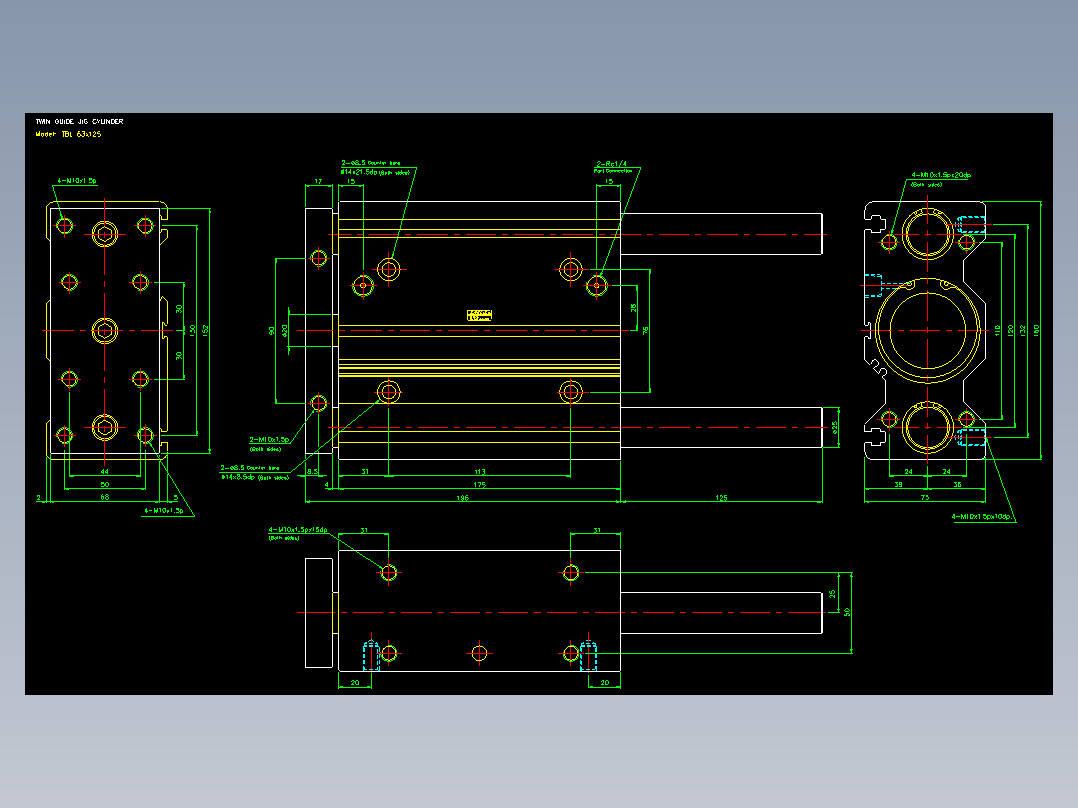Click the yellow nameplate label on cylinder body
Viewport: 1078px width, 808px height.
point(479,315)
